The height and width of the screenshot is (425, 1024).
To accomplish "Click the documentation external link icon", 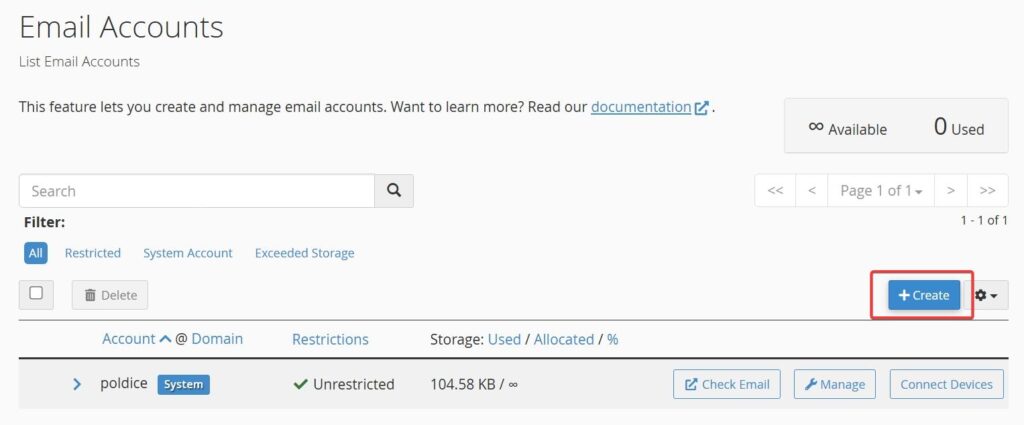I will (702, 108).
